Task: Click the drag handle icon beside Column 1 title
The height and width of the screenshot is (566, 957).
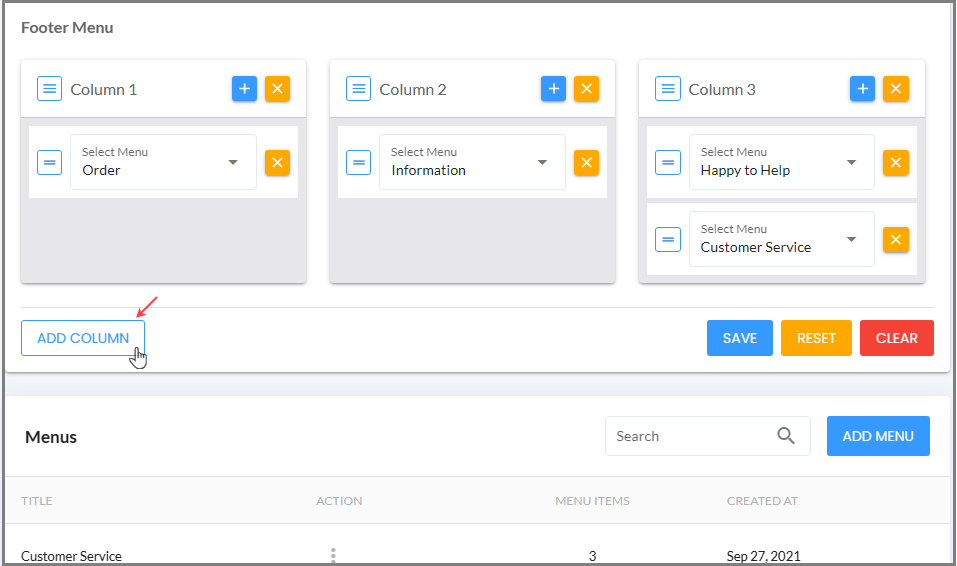Action: pyautogui.click(x=49, y=89)
